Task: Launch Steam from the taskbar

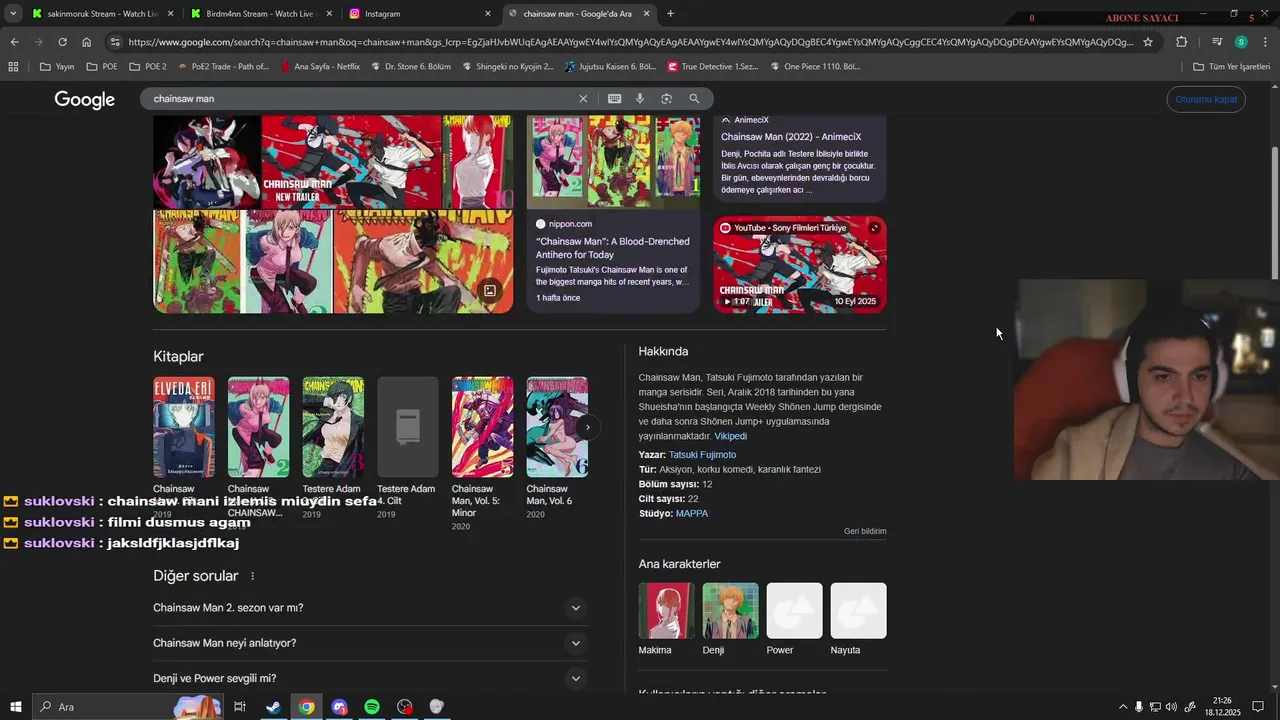Action: tap(273, 707)
